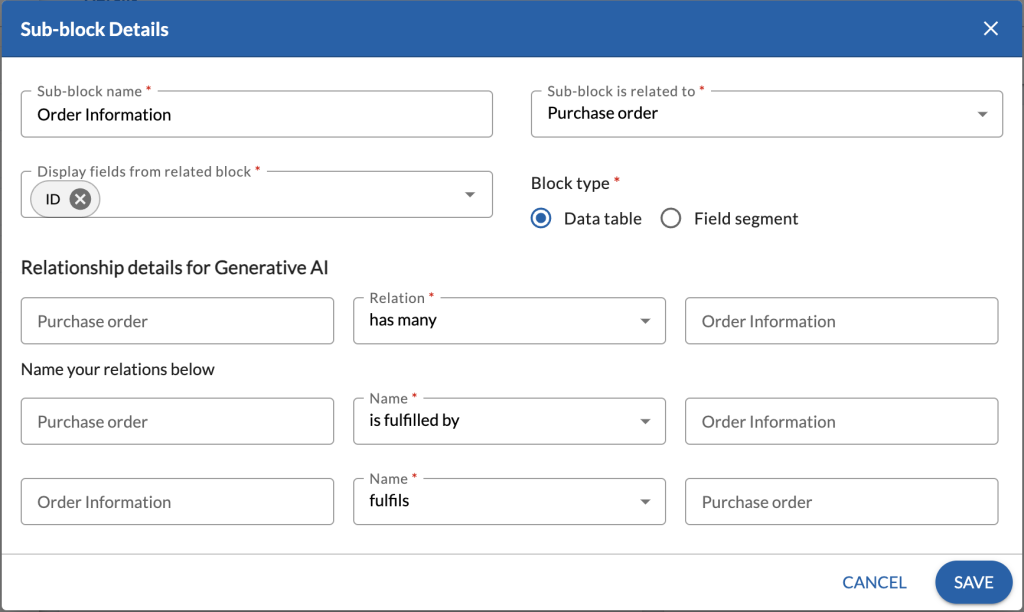Open the 'has many' relation dropdown

509,320
